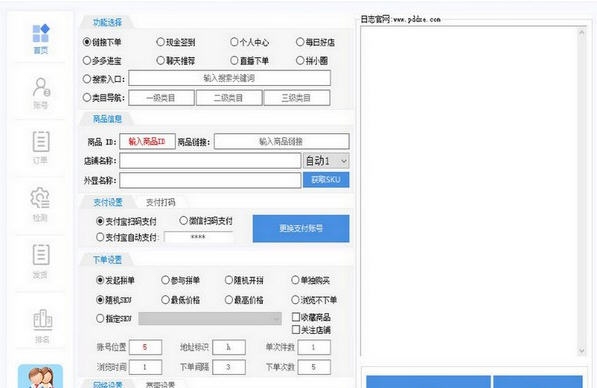Screen dimensions: 597x388
Task: Open the 账号 account sidebar icon
Action: click(x=41, y=93)
